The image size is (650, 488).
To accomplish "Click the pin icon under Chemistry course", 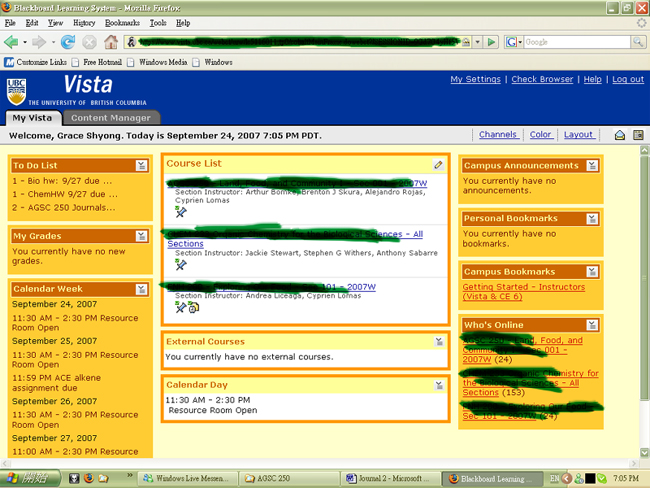I will pos(181,265).
